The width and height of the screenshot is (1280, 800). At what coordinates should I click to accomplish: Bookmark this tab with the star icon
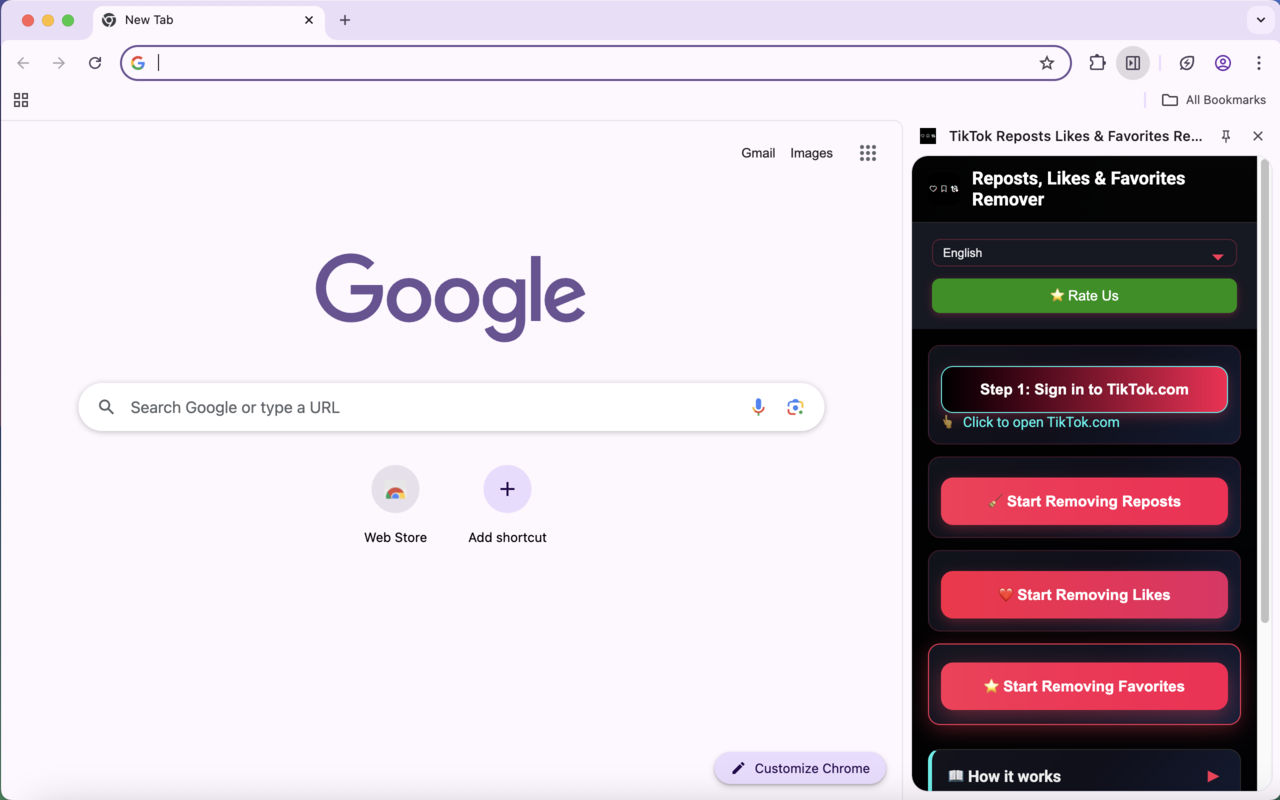pos(1047,63)
